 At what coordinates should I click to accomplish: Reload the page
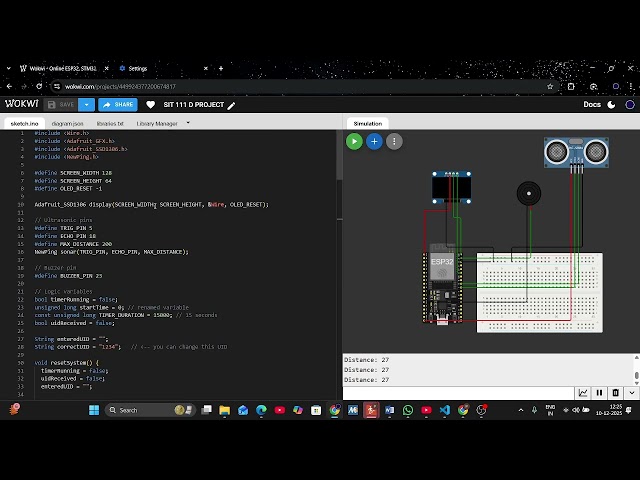click(39, 87)
